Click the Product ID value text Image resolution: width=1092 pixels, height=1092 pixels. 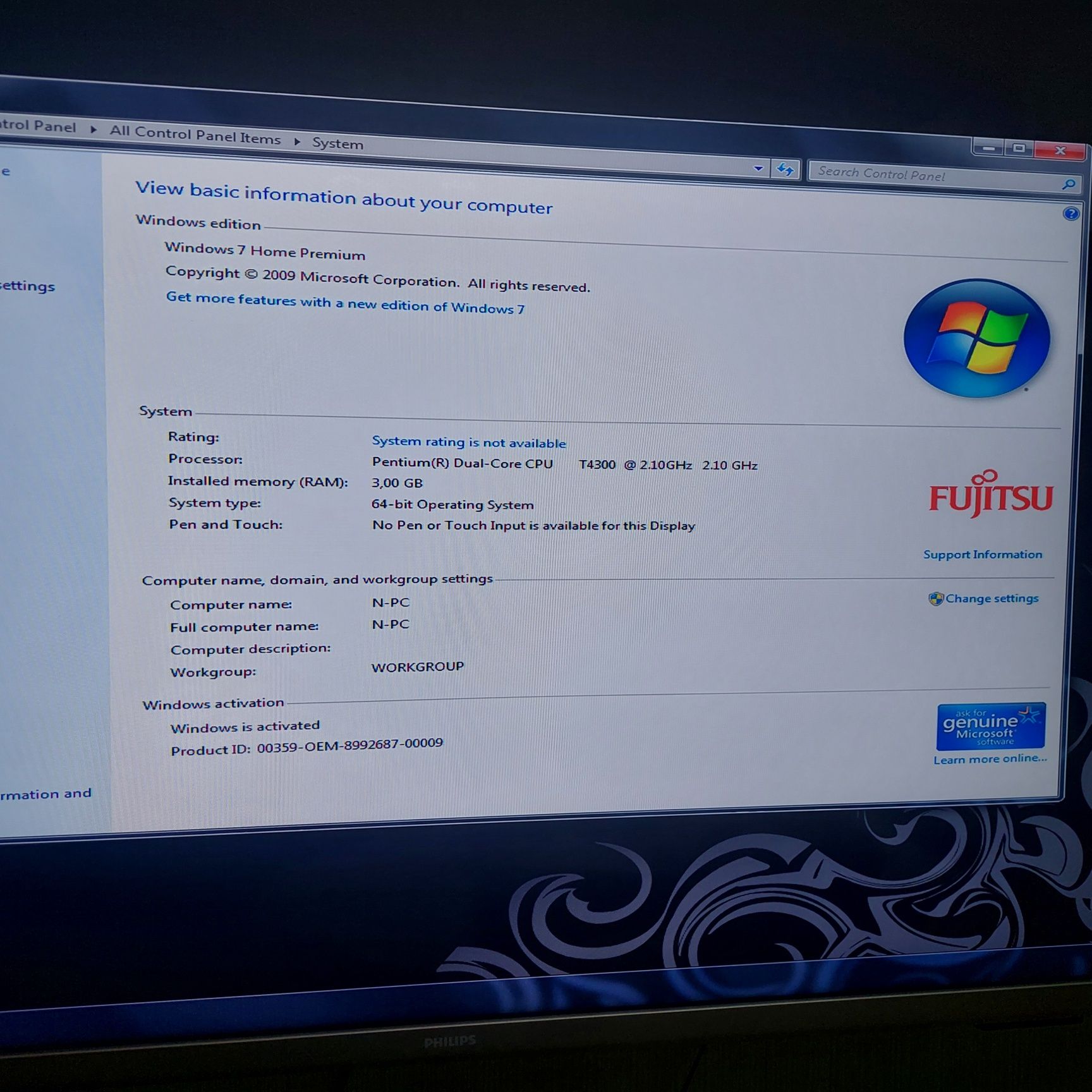tap(349, 745)
